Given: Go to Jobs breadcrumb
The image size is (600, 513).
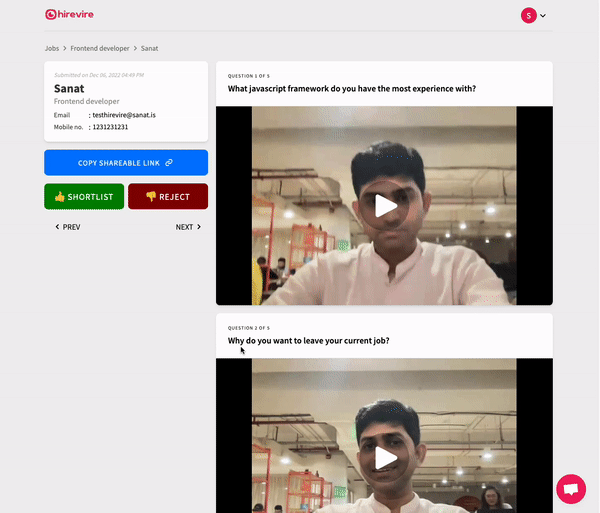Looking at the screenshot, I should (52, 48).
